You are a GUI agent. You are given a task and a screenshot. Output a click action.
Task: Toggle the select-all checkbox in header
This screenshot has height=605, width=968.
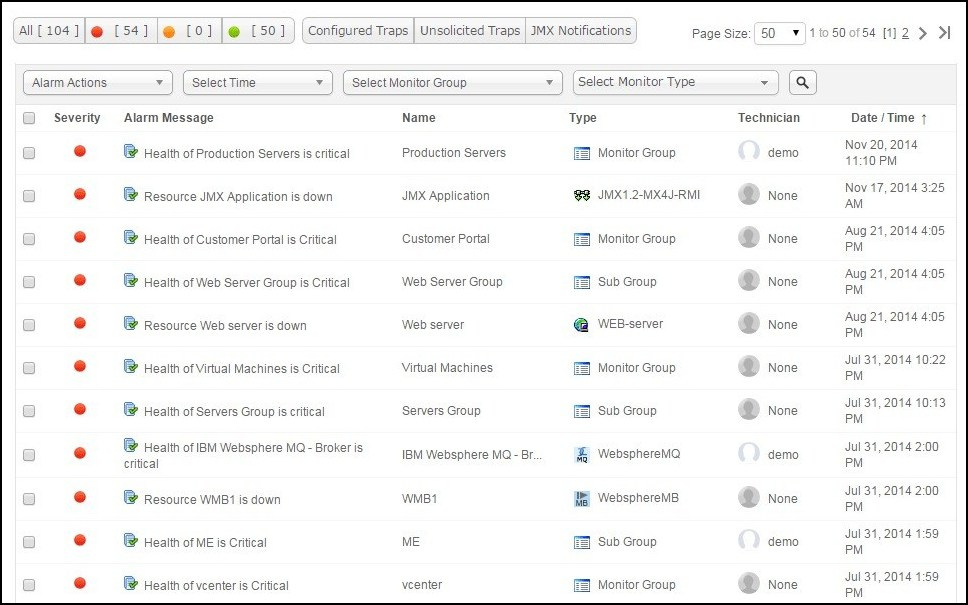click(x=29, y=118)
